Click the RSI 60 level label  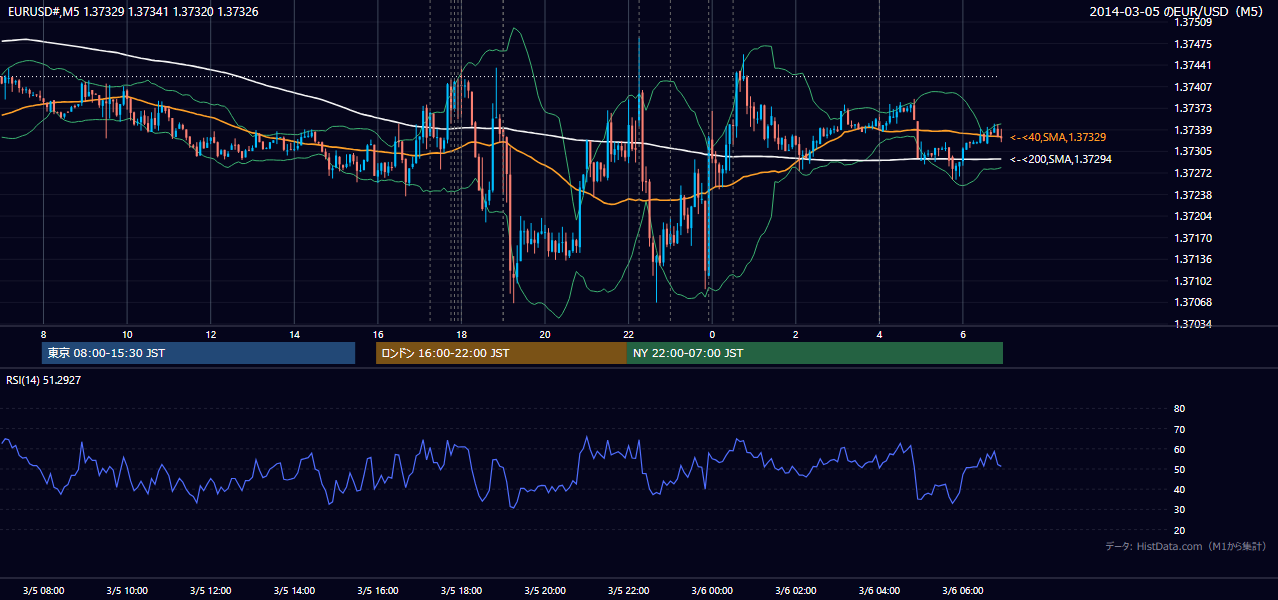(1179, 449)
